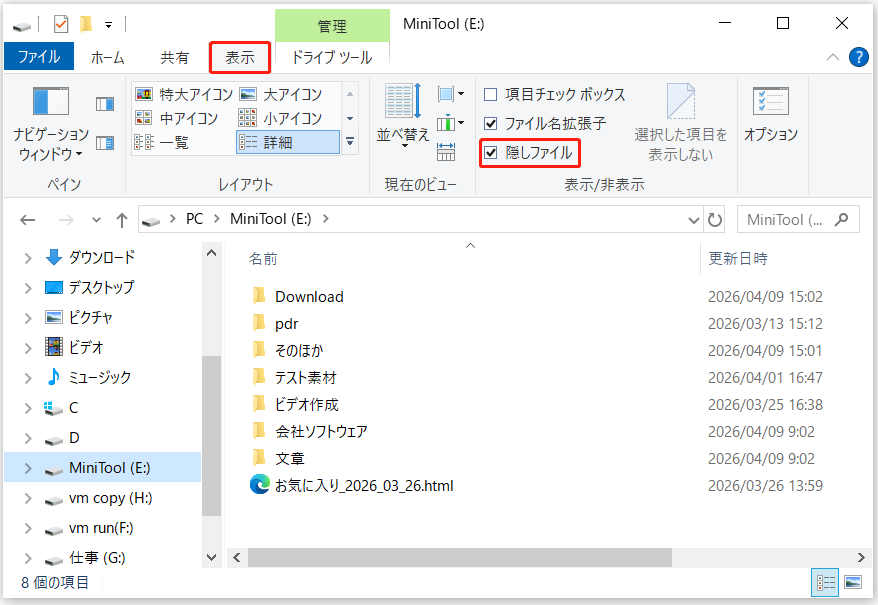Screen dimensions: 878x605
Task: Click the horizontal scrollbar thumb
Action: pos(460,557)
